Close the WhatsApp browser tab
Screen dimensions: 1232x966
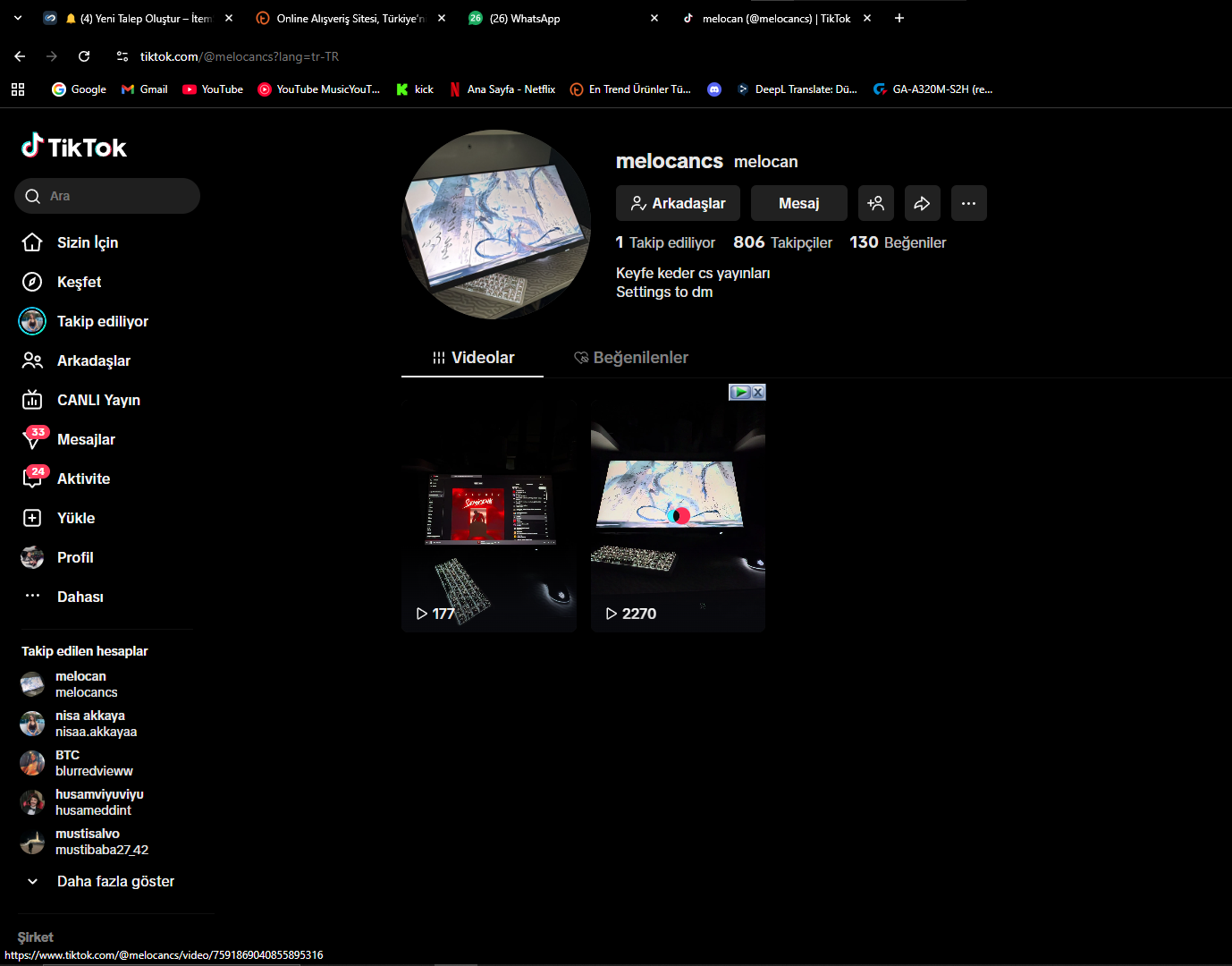click(654, 18)
